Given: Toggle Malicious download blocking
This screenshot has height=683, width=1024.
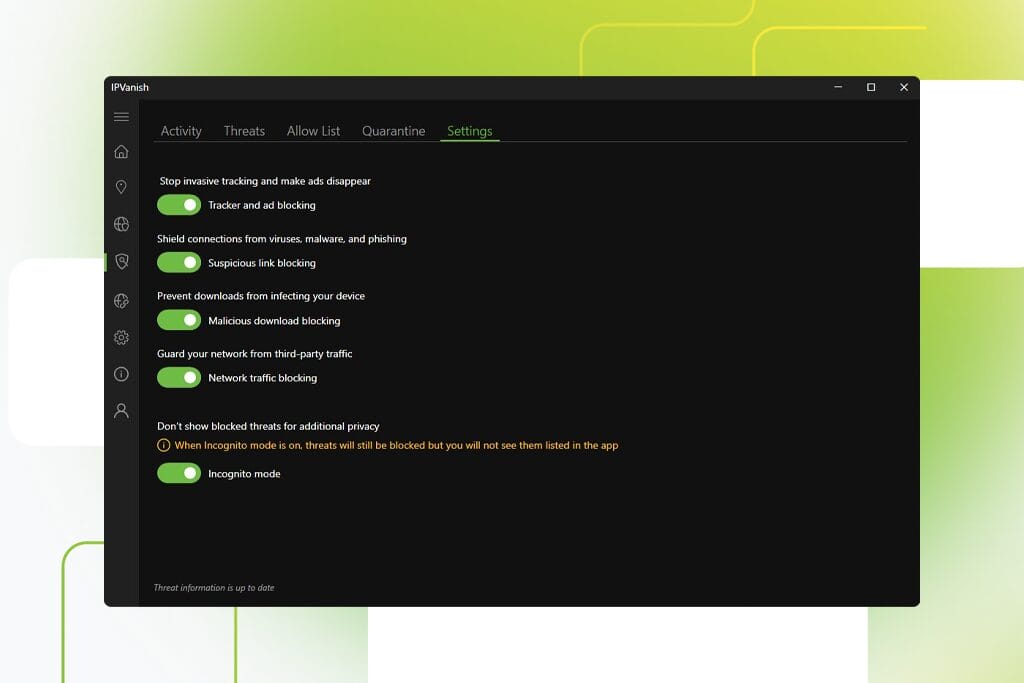Looking at the screenshot, I should (179, 320).
